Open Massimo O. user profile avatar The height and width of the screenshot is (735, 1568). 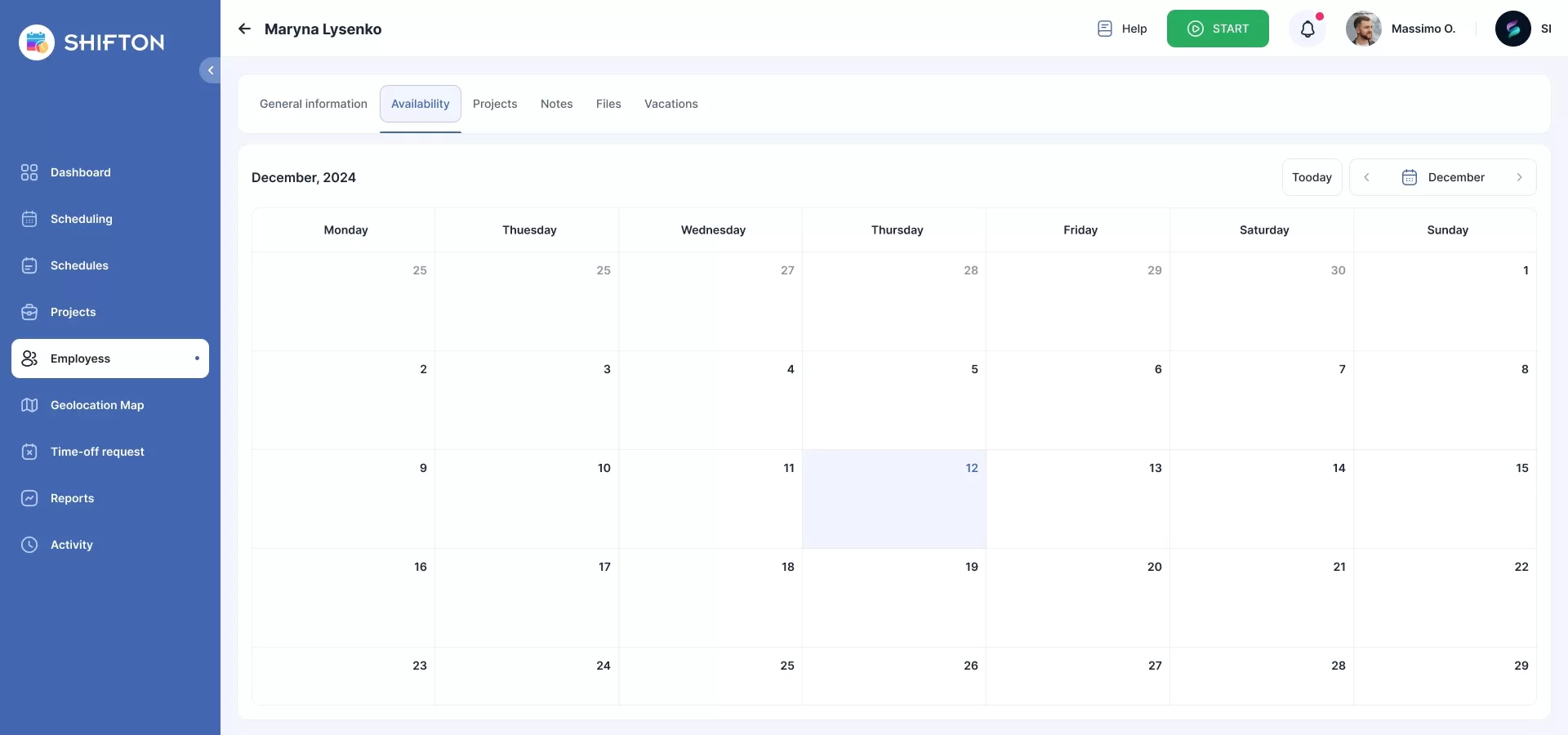tap(1363, 29)
